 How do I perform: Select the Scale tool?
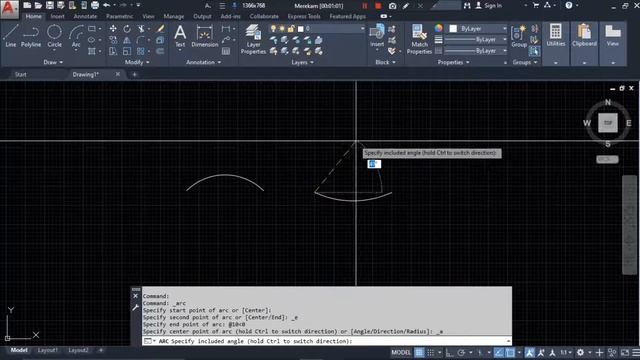(127, 51)
